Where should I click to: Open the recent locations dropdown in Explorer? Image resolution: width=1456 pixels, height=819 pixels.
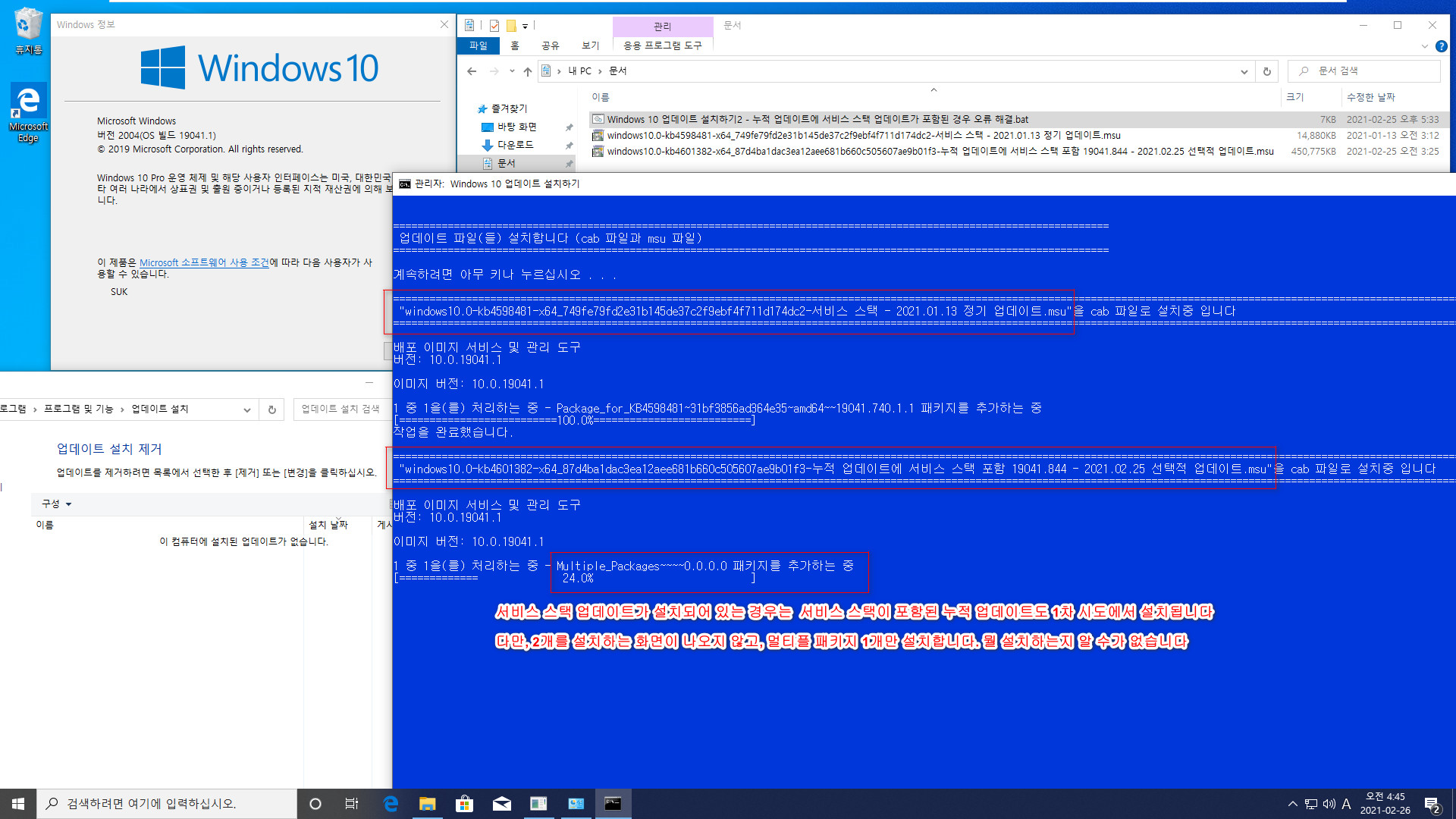[512, 71]
